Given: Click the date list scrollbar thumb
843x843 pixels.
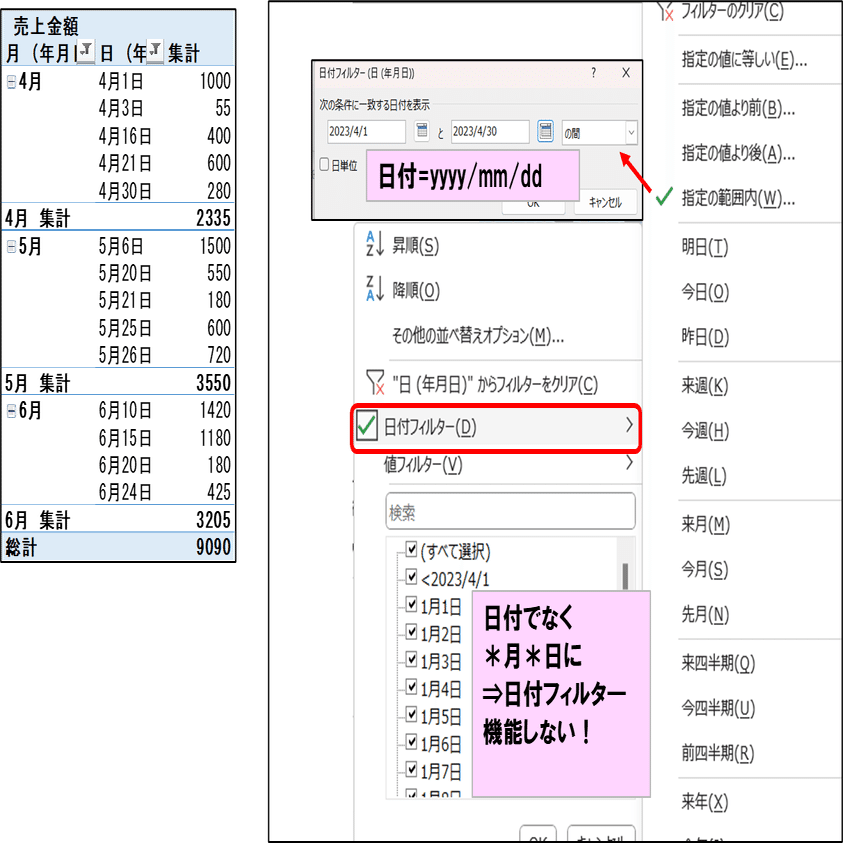Looking at the screenshot, I should tap(625, 576).
